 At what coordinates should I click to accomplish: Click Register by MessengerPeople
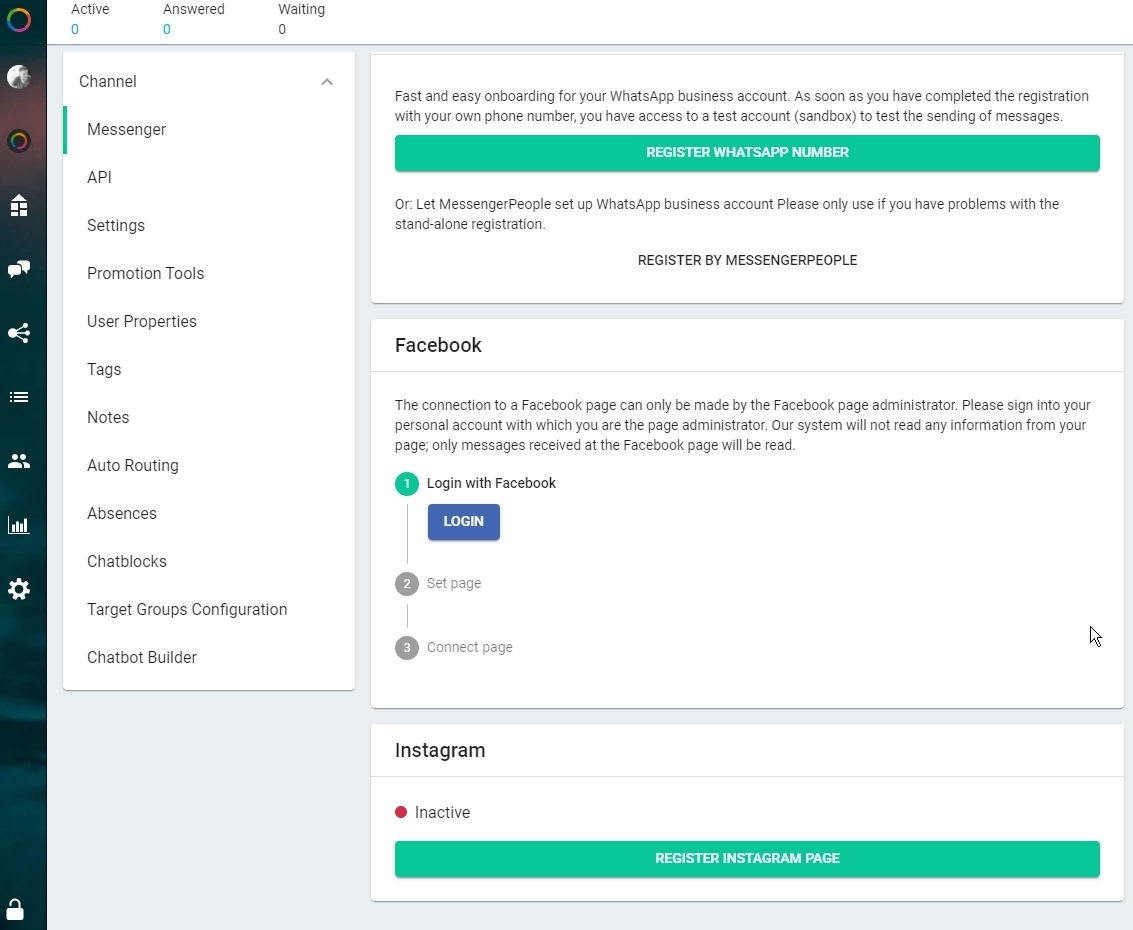747,260
